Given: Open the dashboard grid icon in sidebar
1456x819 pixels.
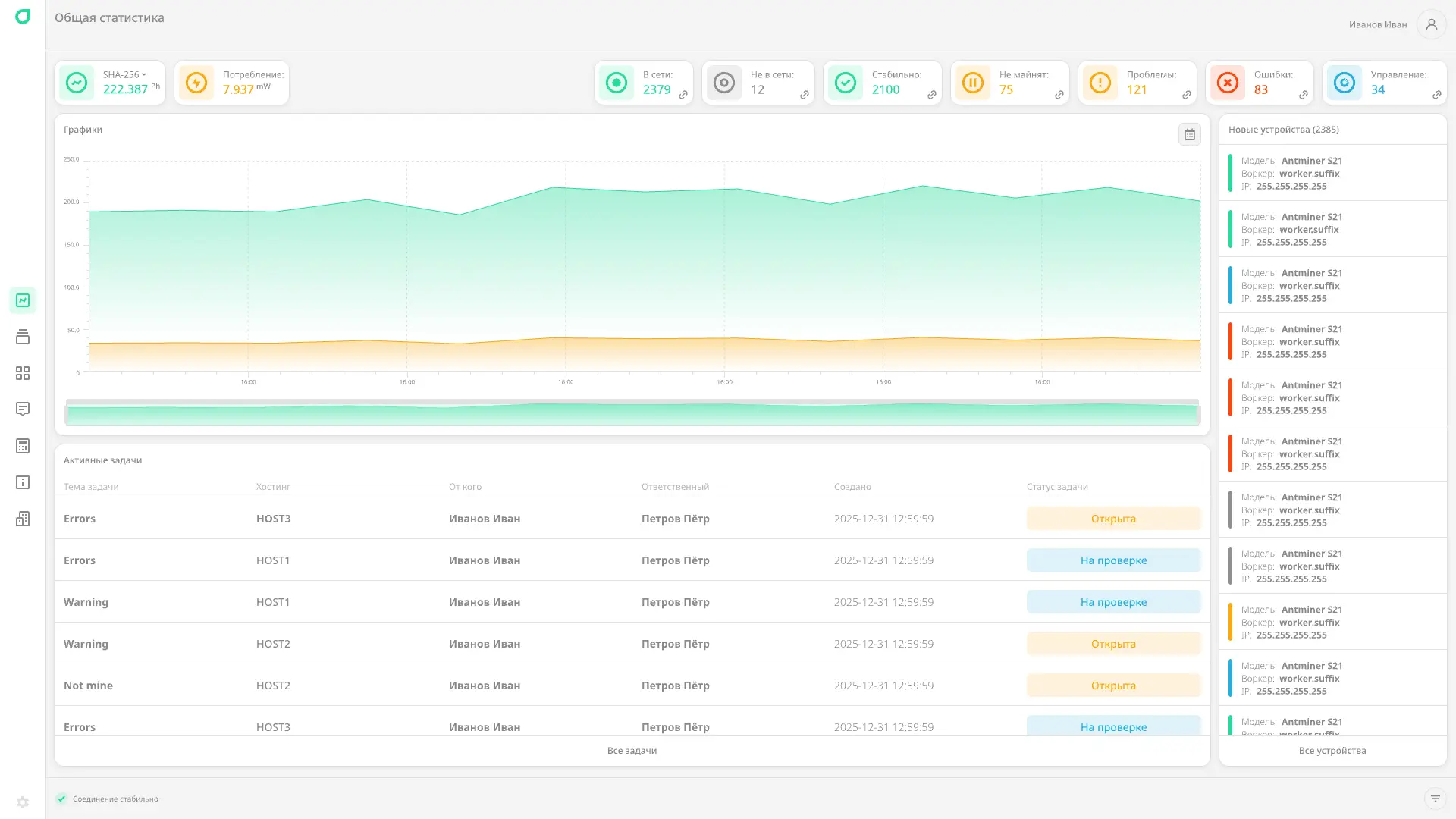Looking at the screenshot, I should pos(23,373).
